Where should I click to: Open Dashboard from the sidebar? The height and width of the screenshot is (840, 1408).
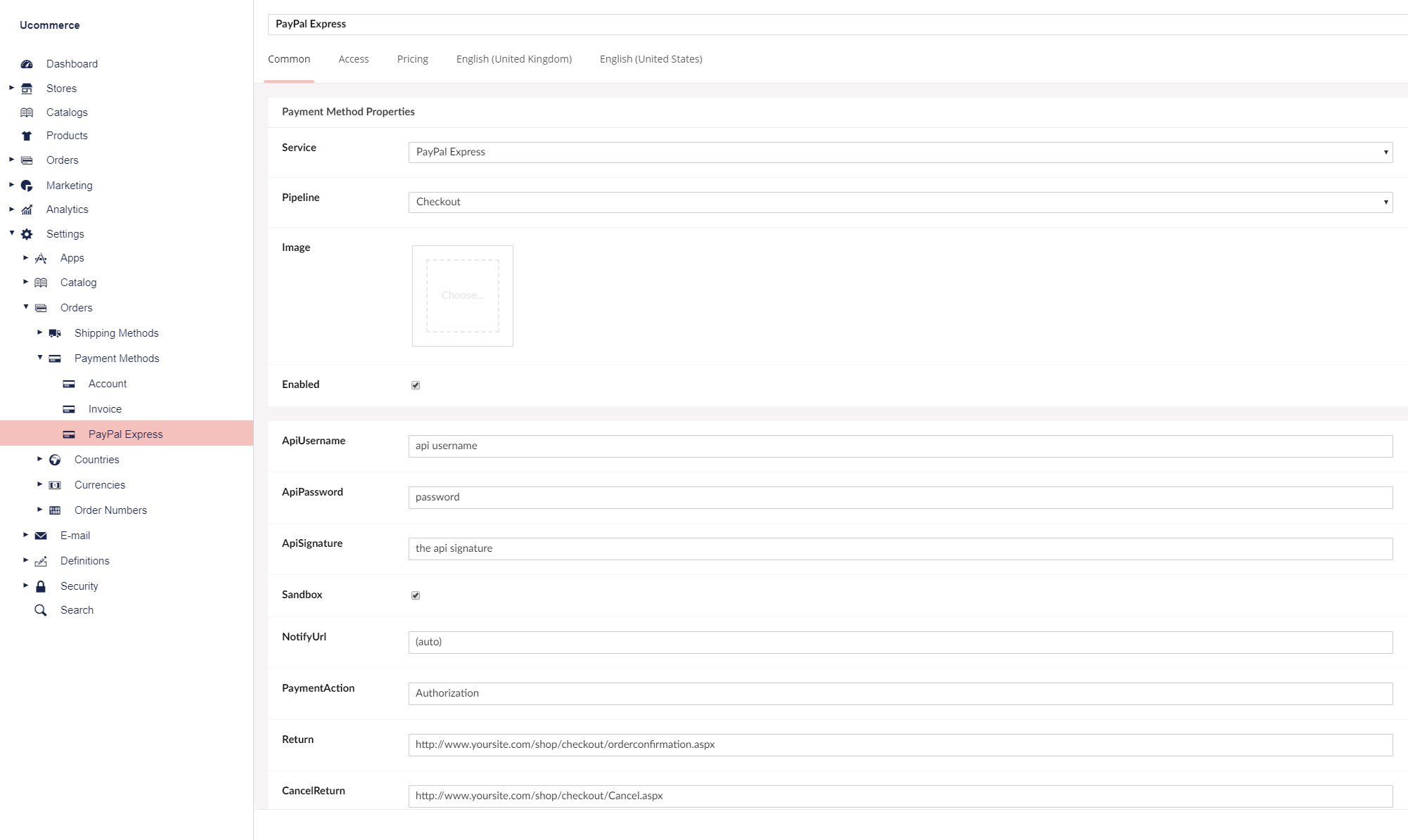tap(72, 64)
